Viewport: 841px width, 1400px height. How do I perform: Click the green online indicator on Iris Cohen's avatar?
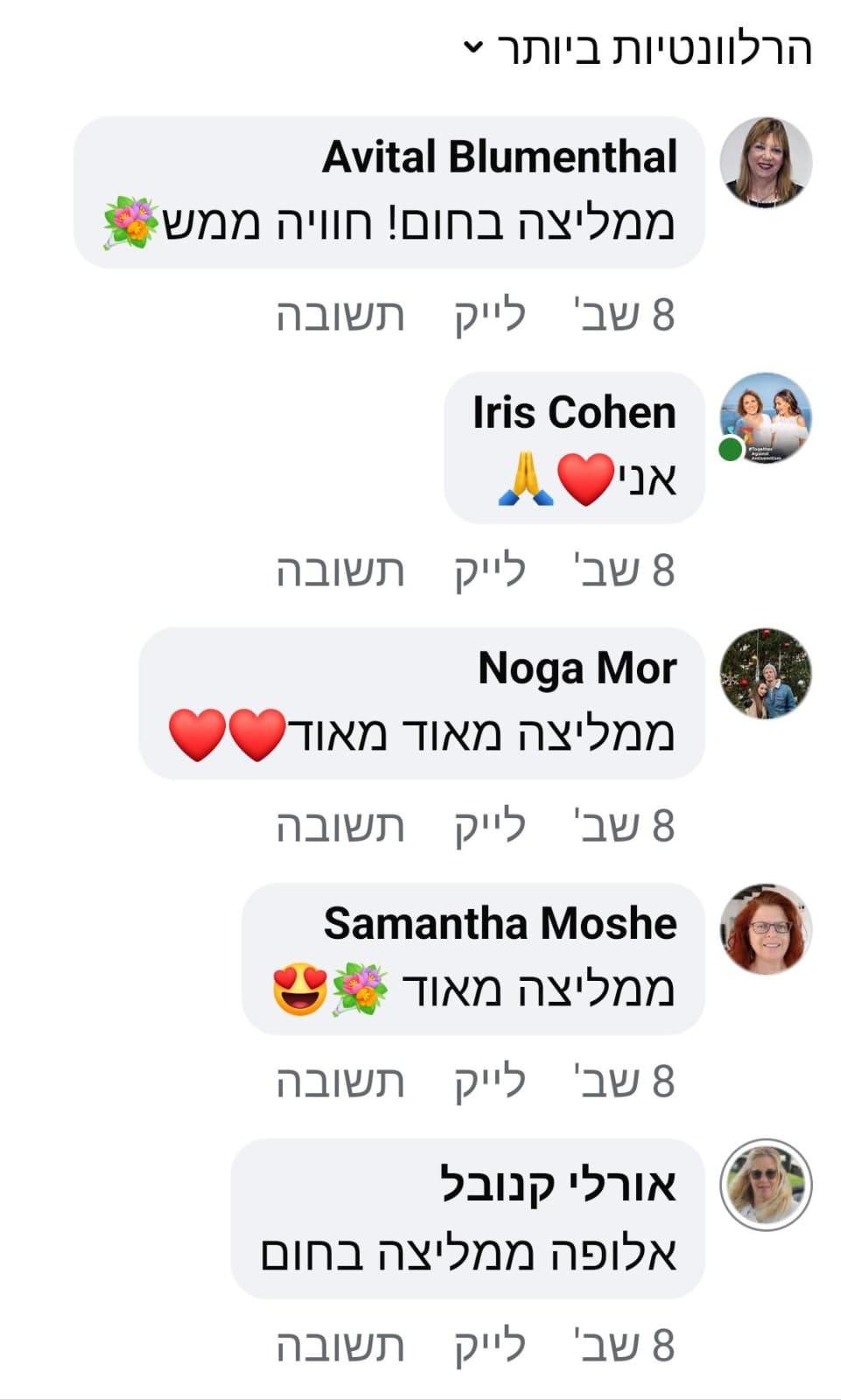[731, 449]
